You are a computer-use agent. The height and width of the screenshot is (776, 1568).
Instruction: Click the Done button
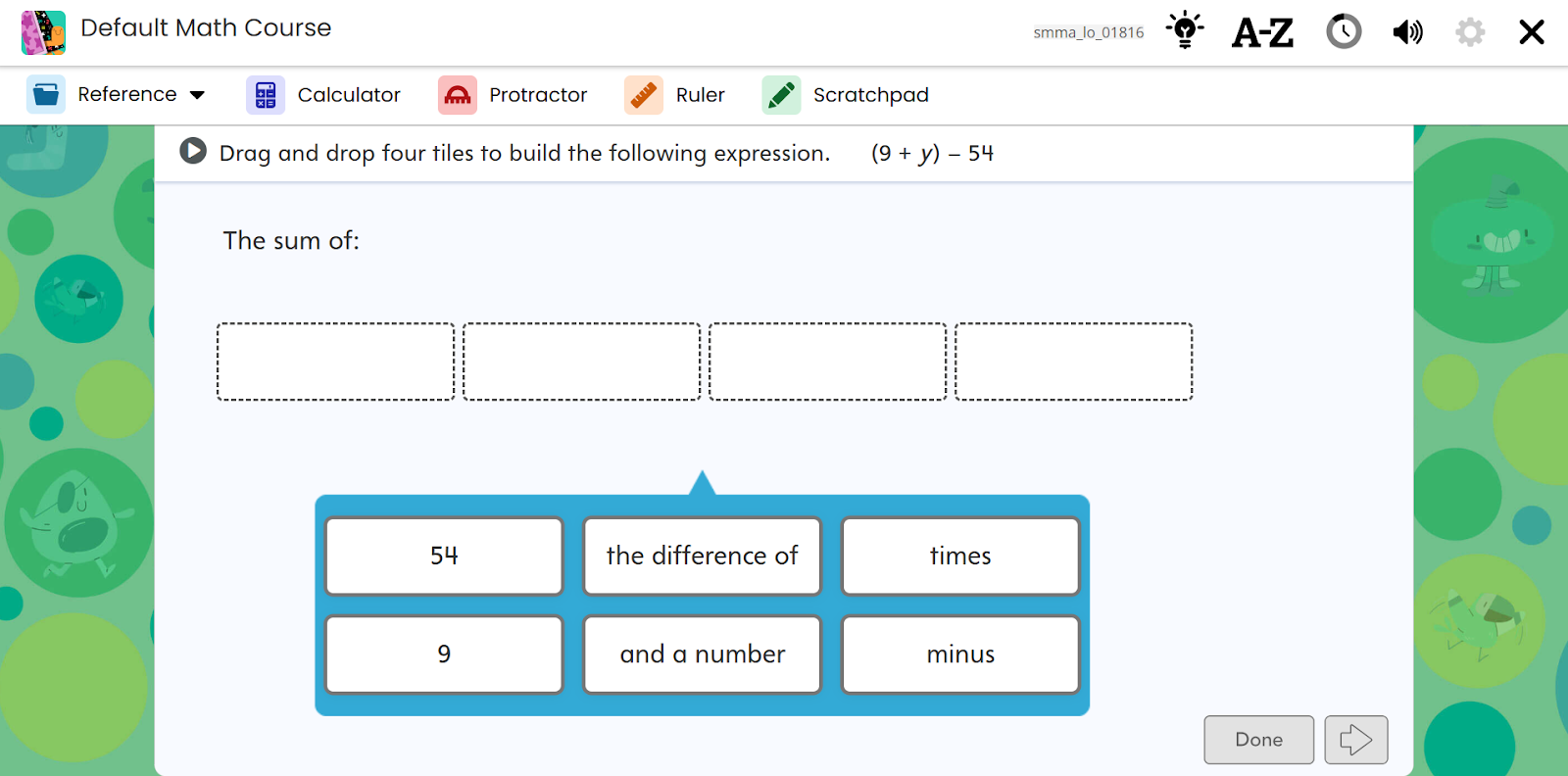pos(1258,740)
